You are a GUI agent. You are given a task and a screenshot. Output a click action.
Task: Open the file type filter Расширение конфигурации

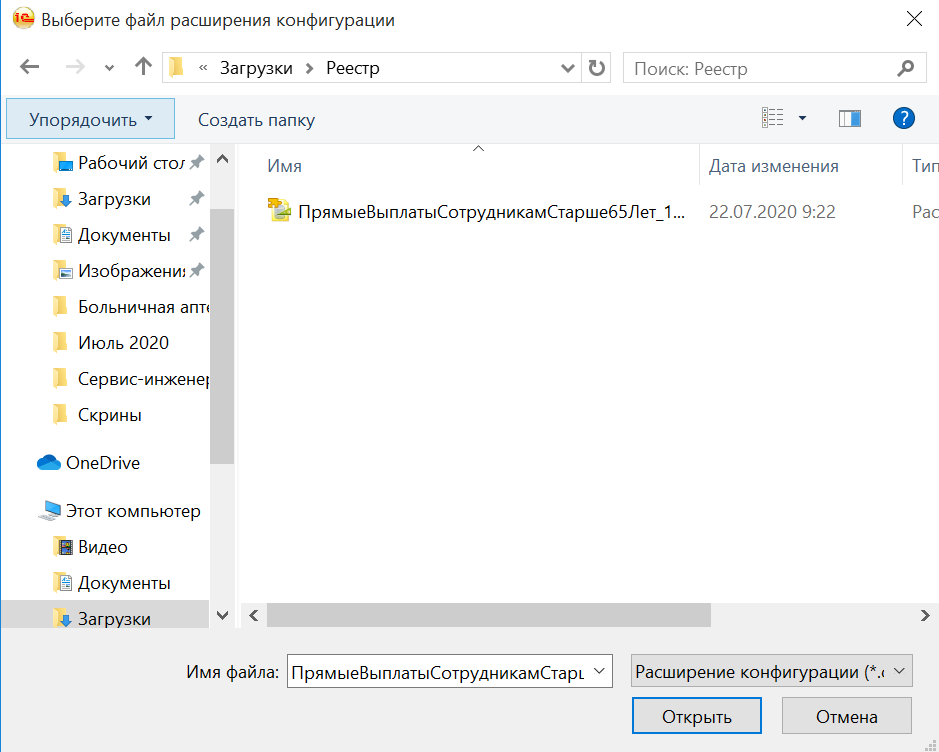772,673
